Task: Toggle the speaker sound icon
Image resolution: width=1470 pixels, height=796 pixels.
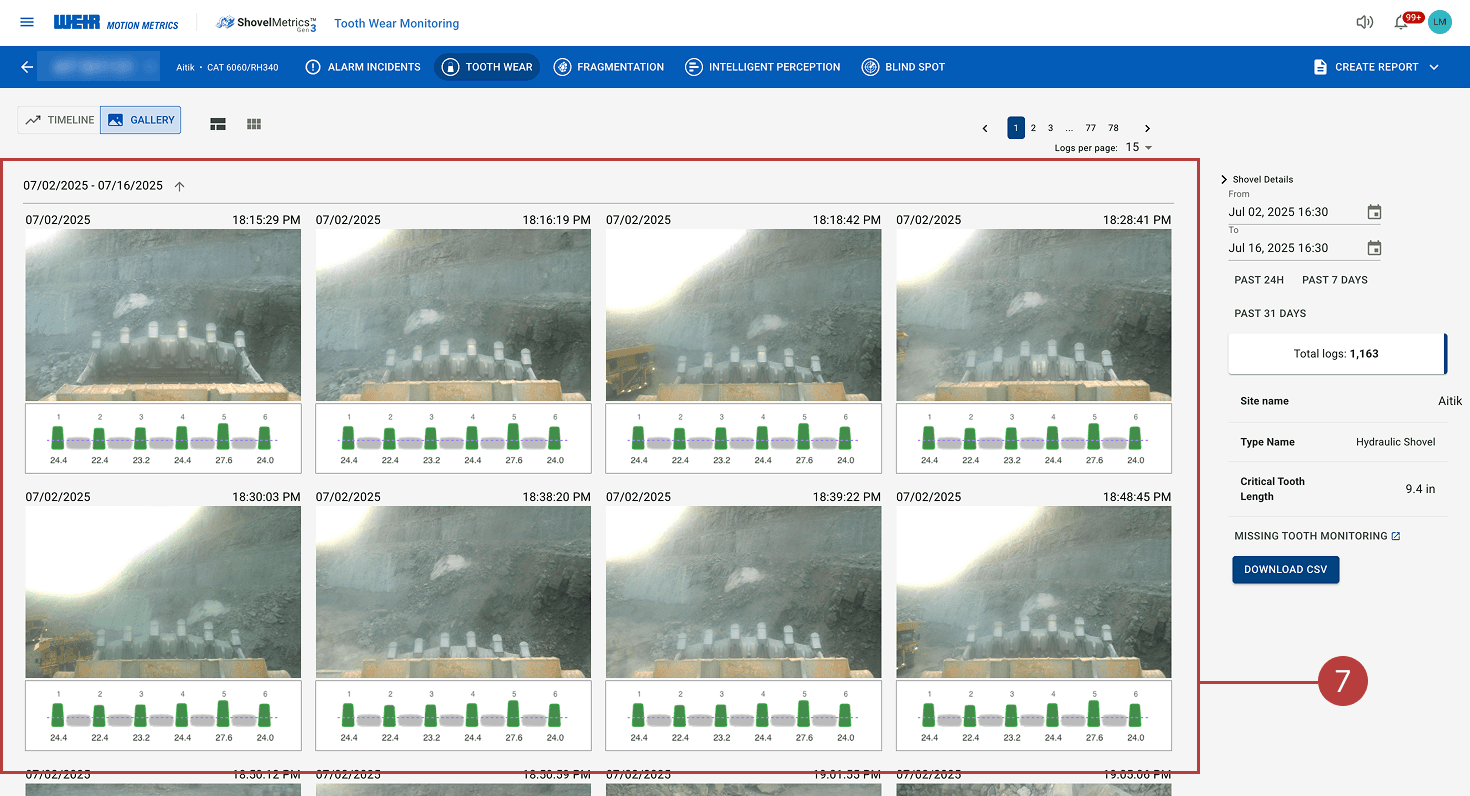Action: (x=1364, y=22)
